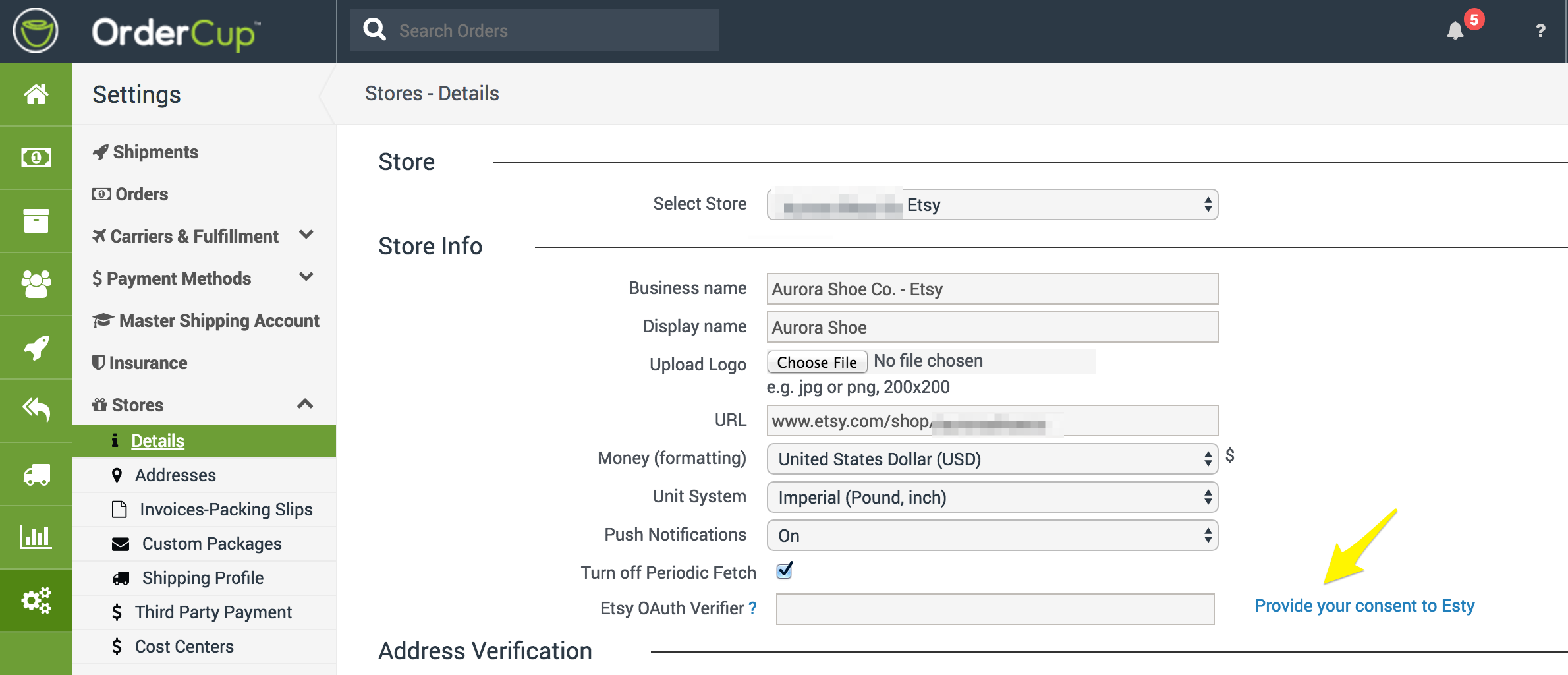The image size is (1568, 675).
Task: Click the OrderCup wordmark
Action: point(176,33)
